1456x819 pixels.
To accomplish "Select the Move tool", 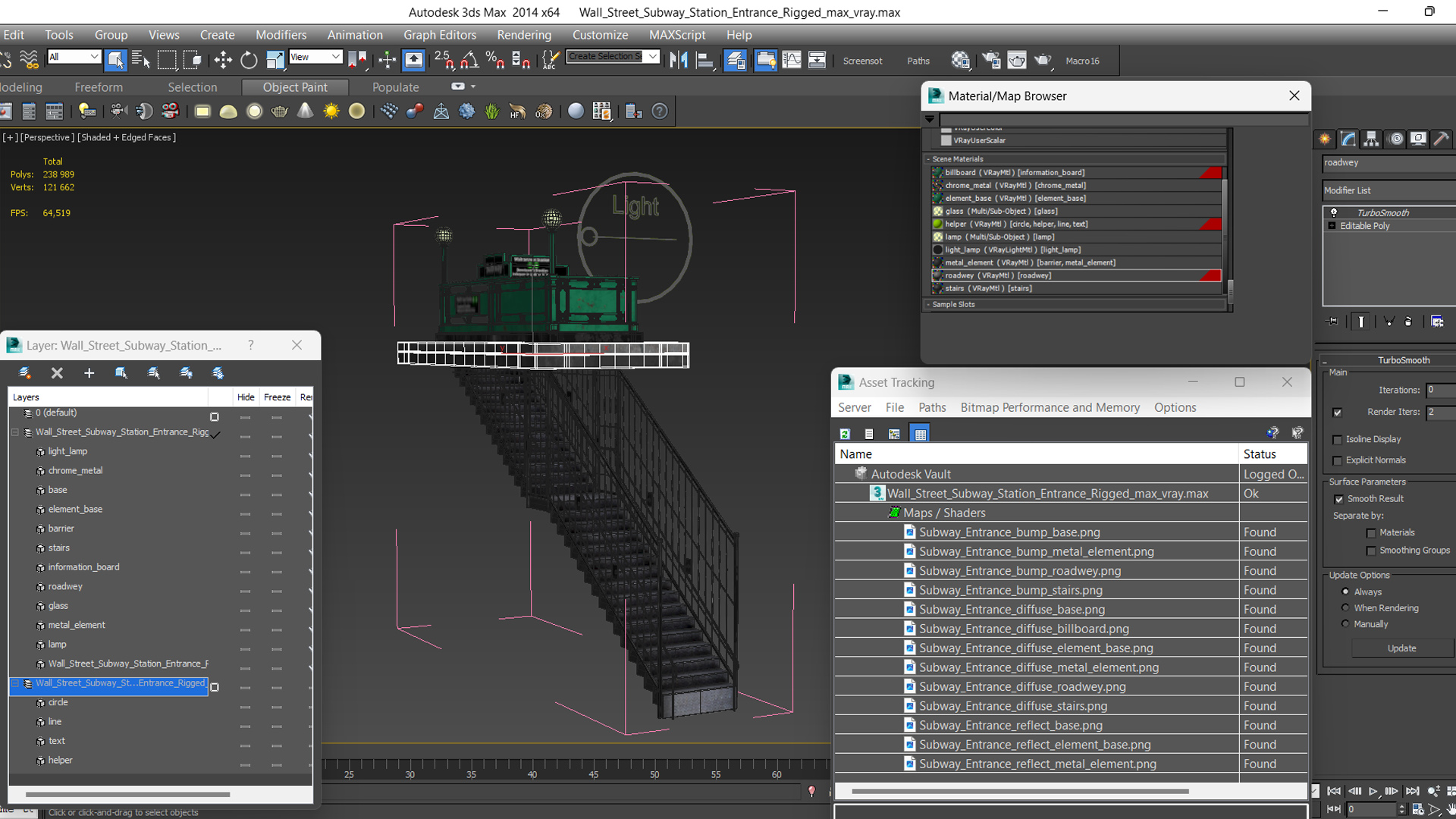I will tap(223, 60).
